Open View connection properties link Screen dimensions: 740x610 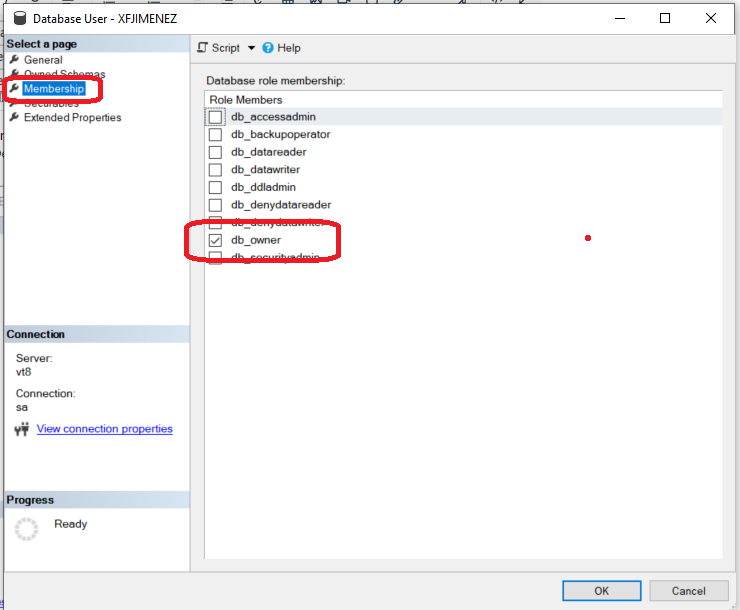tap(104, 429)
